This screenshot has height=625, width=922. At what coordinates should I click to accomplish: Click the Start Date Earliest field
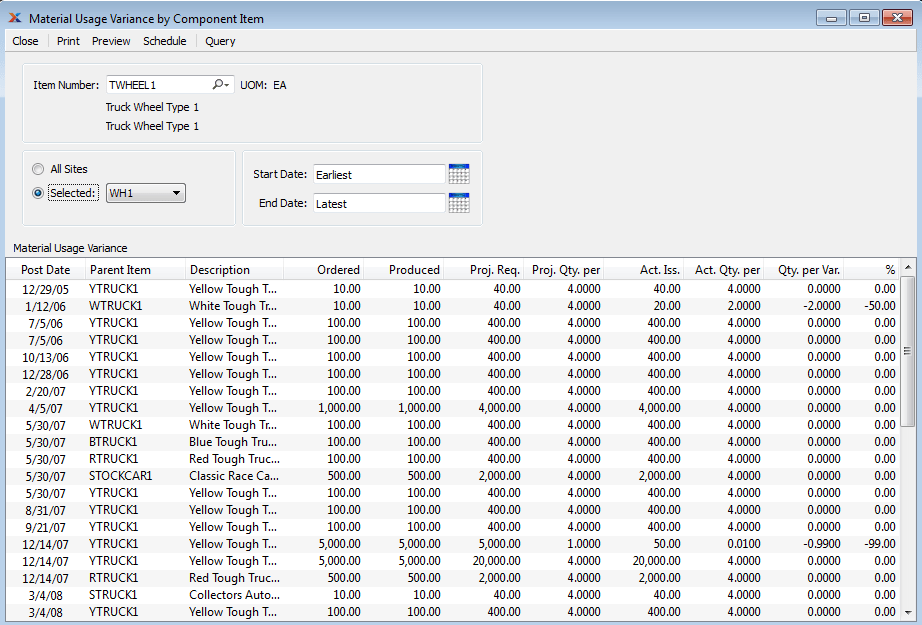(379, 173)
